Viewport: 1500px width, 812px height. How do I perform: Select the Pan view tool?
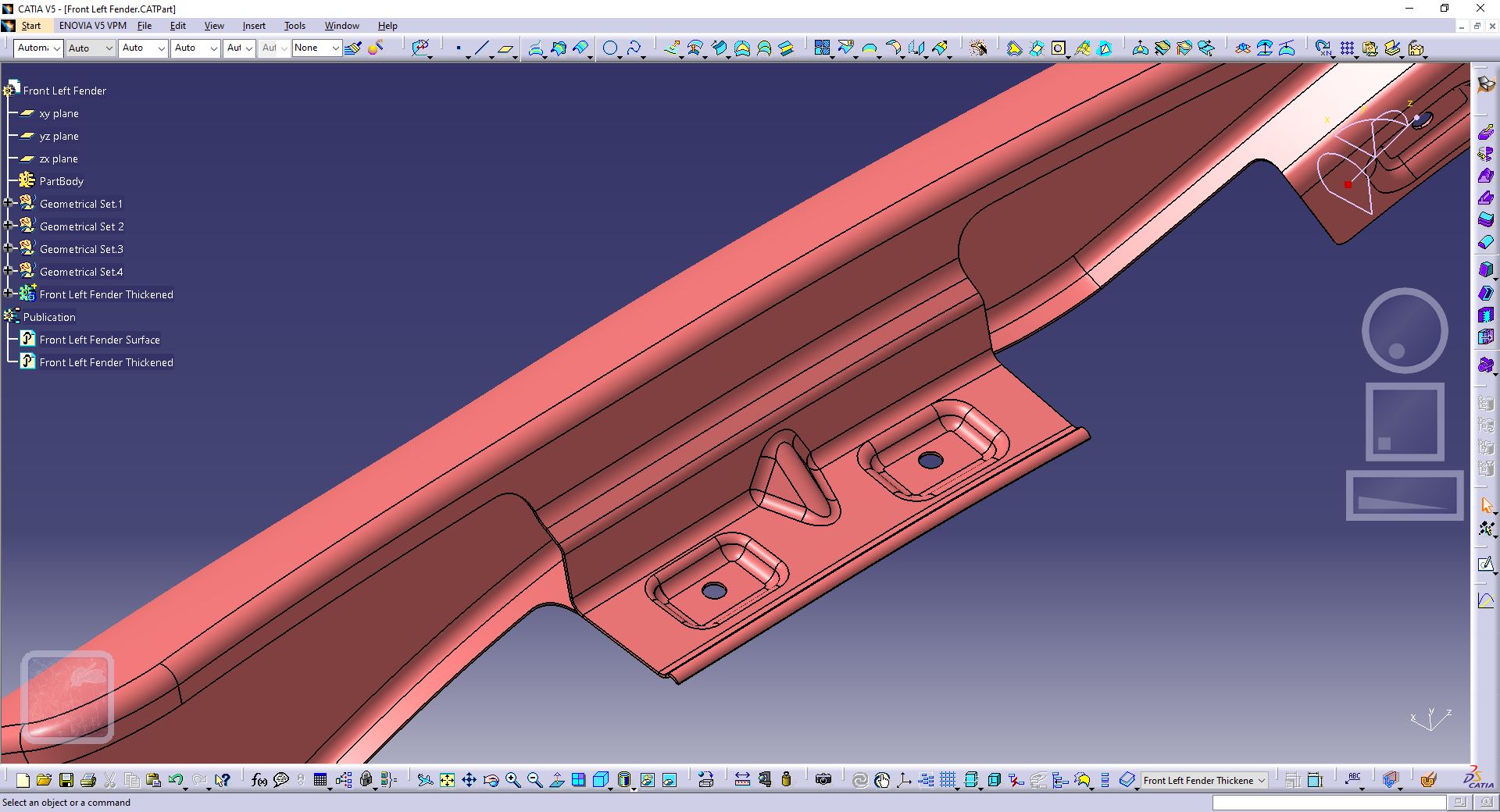coord(469,780)
